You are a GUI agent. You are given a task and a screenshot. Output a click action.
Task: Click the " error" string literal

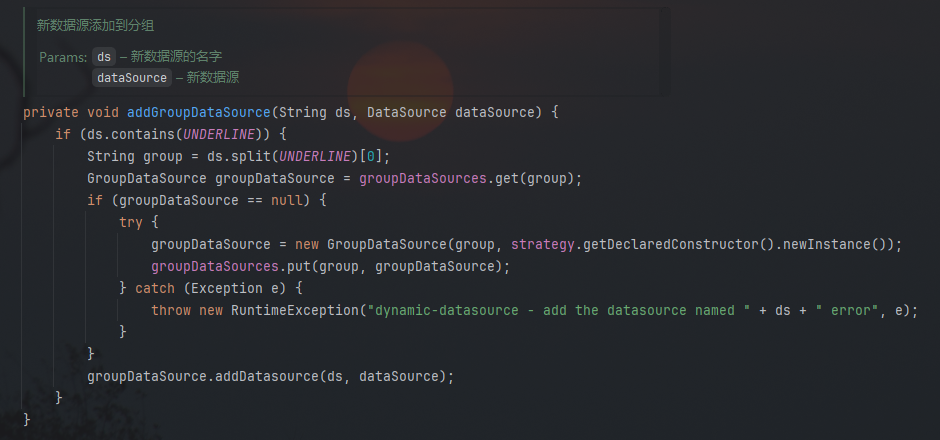pos(846,311)
